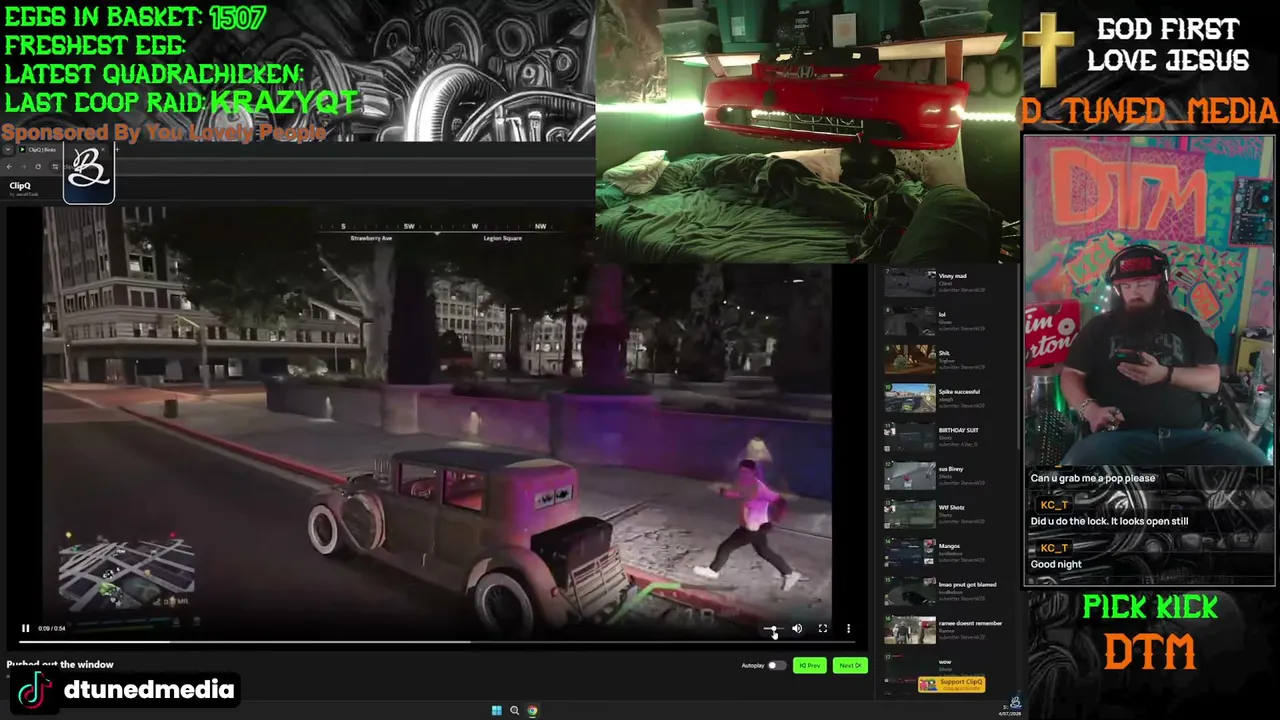
Task: View site information in the address bar
Action: point(55,166)
